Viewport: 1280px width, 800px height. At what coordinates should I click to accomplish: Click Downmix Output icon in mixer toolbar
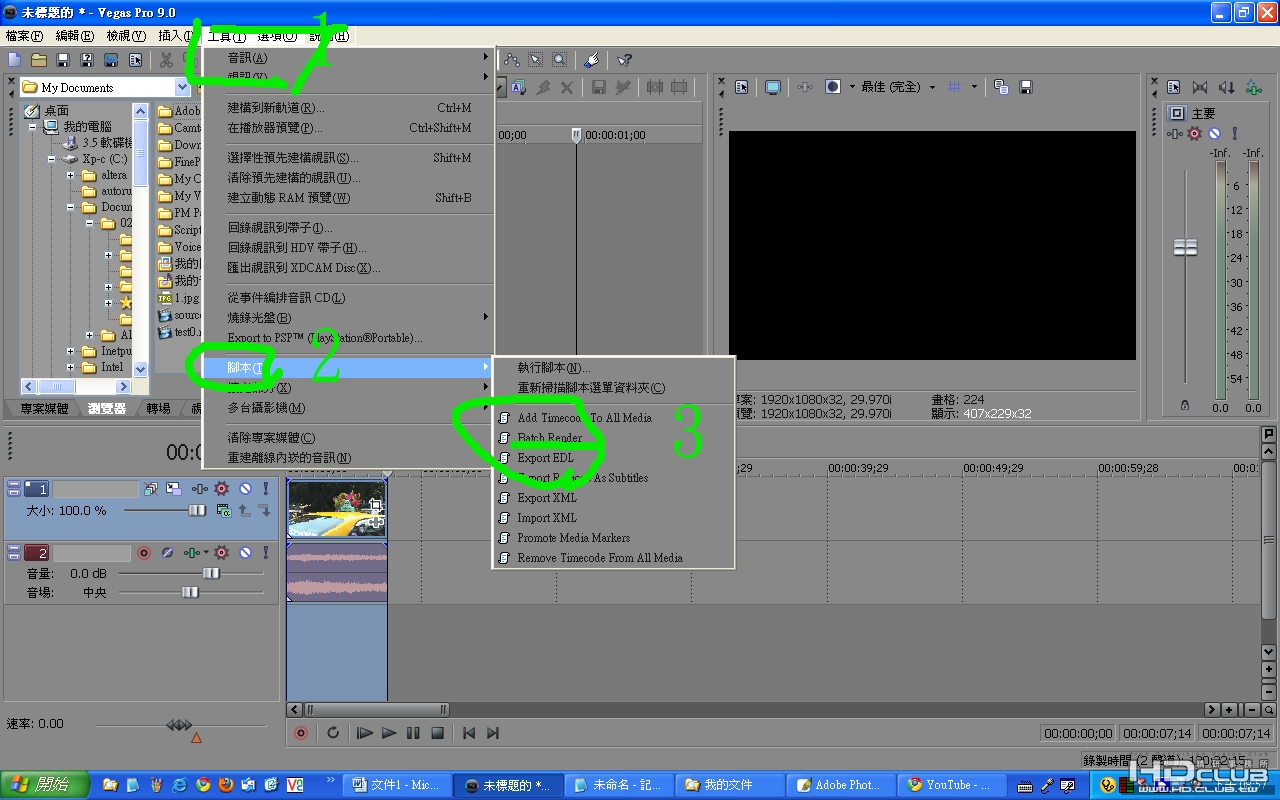tap(1200, 87)
